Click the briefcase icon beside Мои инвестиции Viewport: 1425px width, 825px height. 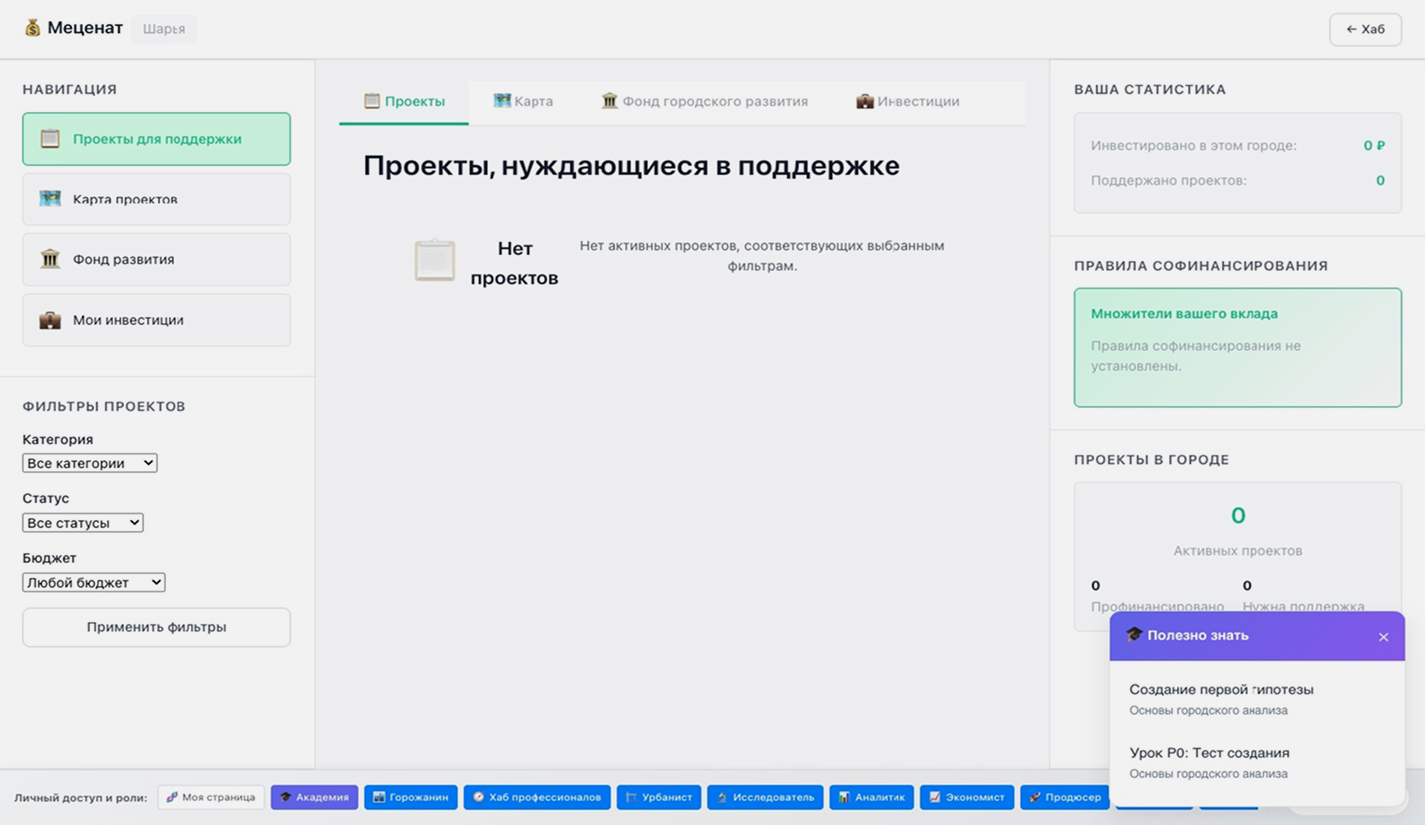(x=50, y=320)
